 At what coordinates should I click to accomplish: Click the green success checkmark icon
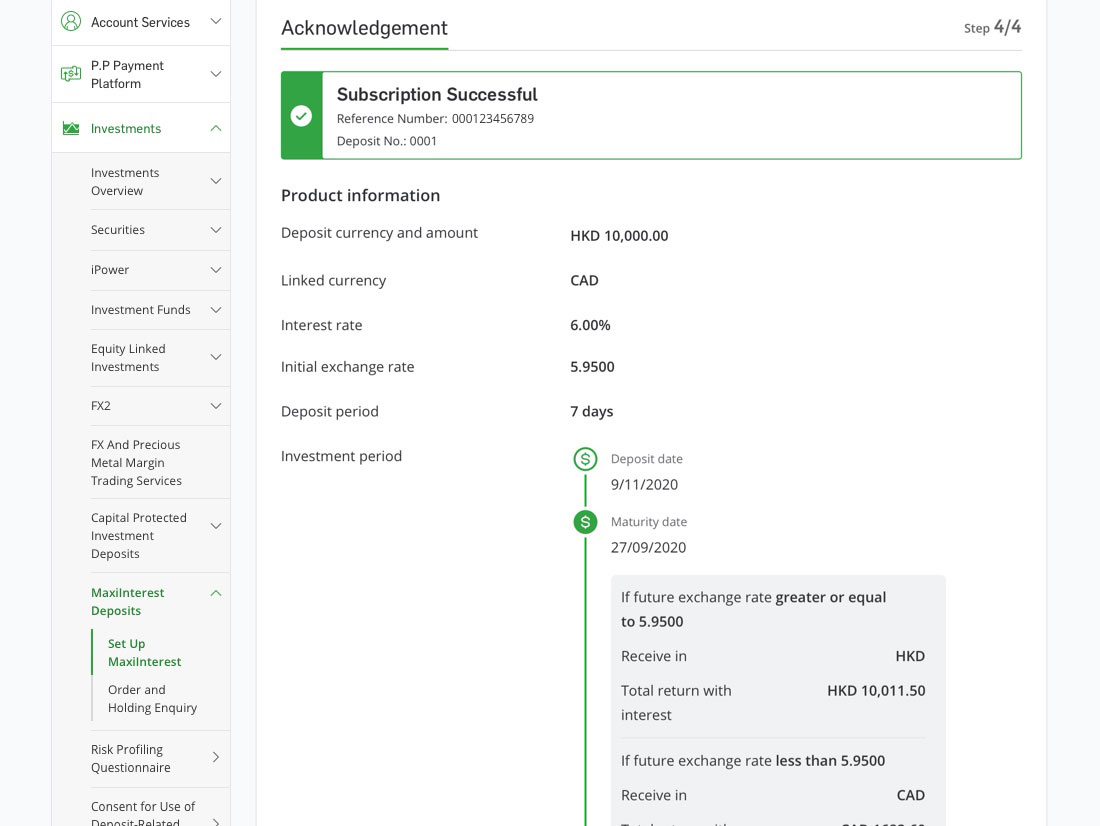301,116
